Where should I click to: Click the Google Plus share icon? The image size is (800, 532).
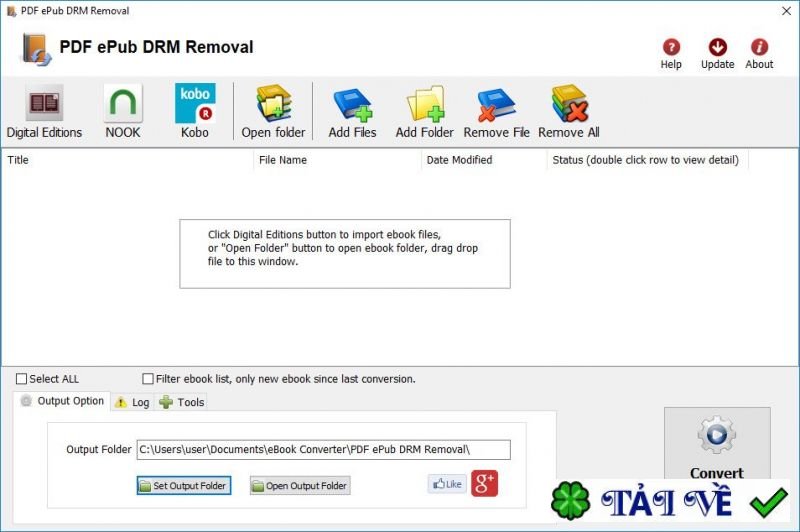click(x=484, y=484)
